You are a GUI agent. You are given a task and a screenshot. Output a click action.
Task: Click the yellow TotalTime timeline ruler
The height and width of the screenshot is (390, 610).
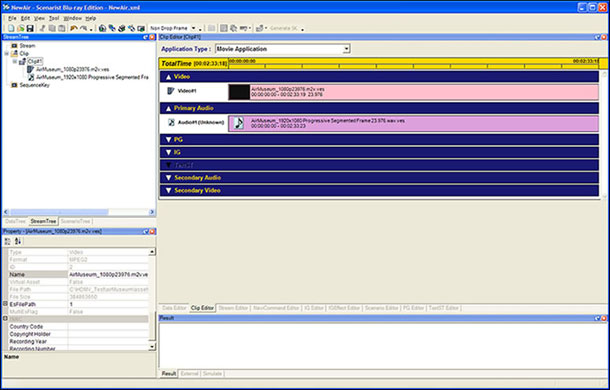click(414, 63)
